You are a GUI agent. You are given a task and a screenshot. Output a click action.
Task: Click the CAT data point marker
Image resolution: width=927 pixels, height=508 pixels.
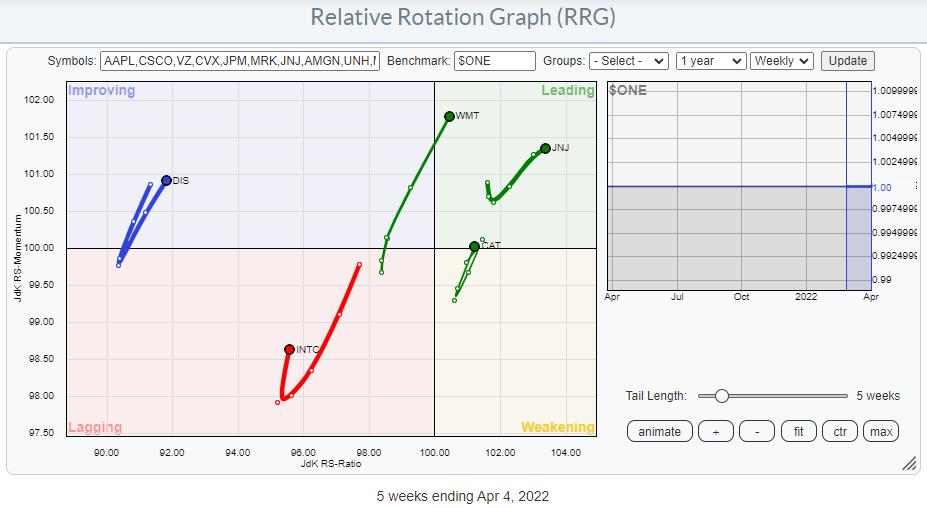[x=474, y=246]
